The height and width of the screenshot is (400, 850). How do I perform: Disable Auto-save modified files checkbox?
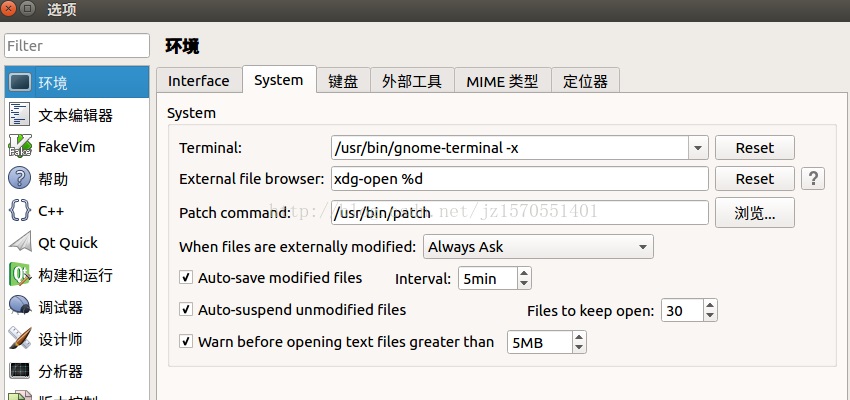[x=186, y=278]
